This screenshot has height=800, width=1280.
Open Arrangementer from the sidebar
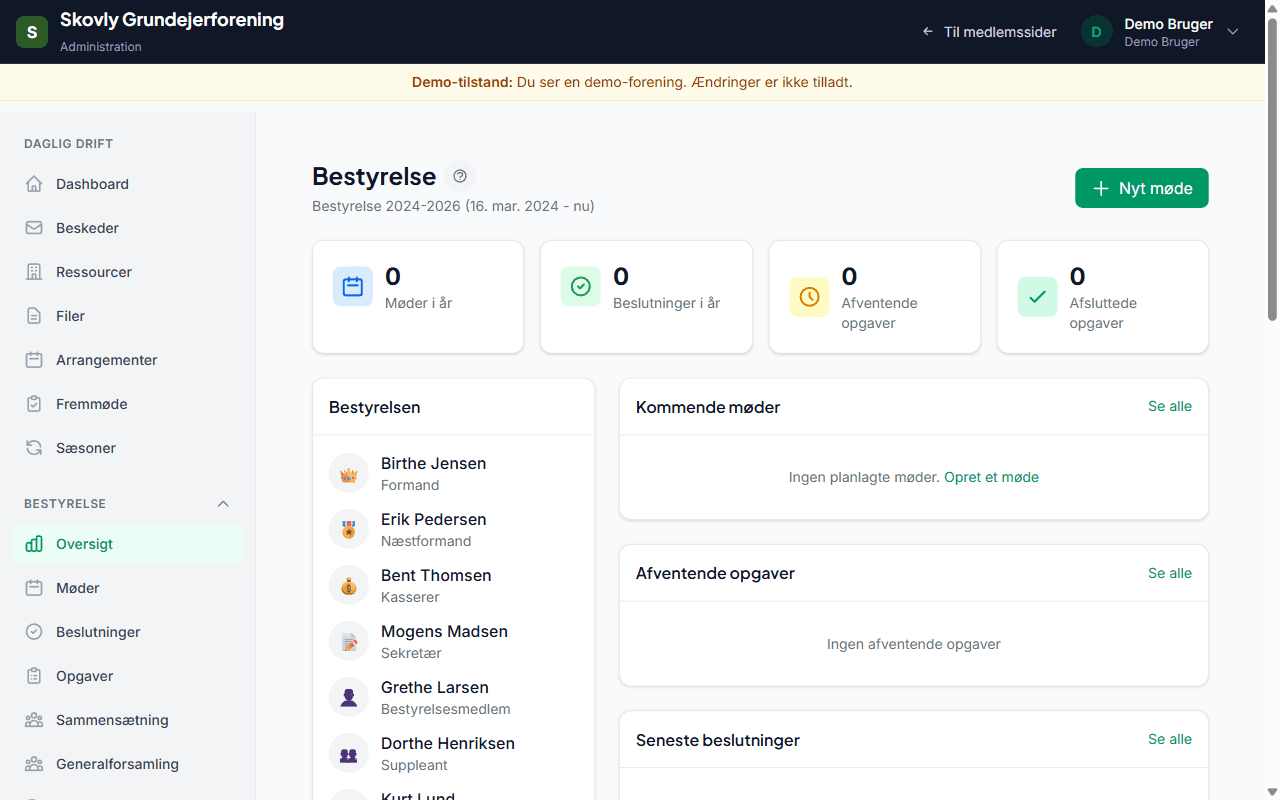click(128, 360)
